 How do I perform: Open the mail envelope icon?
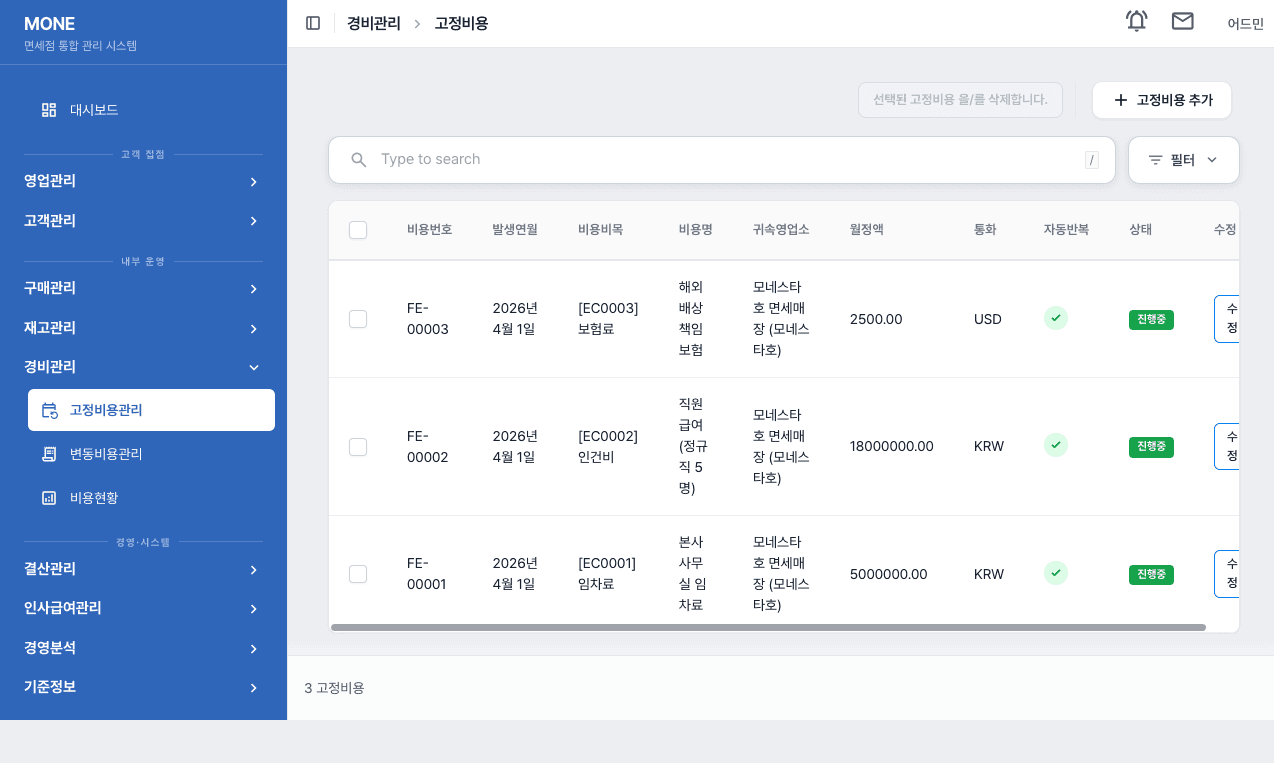coord(1183,21)
